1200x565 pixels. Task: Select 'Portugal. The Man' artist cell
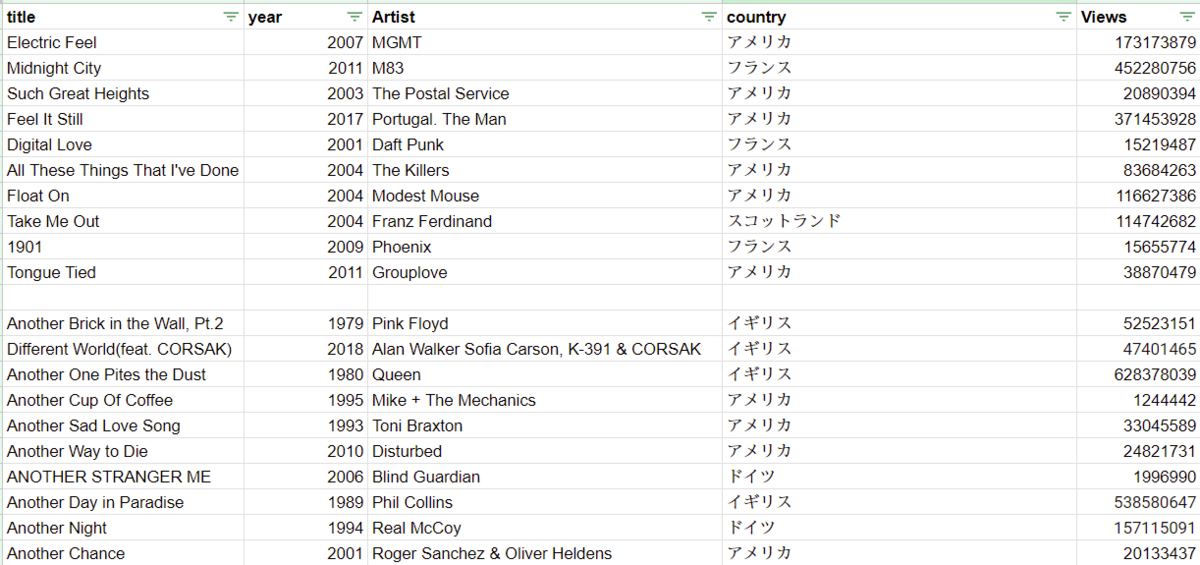pyautogui.click(x=545, y=119)
